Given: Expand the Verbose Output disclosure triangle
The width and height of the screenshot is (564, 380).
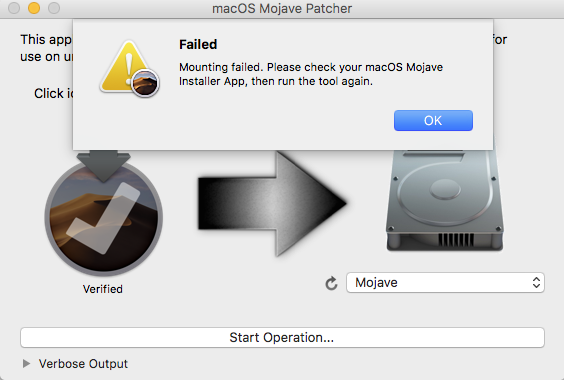Looking at the screenshot, I should click(26, 363).
